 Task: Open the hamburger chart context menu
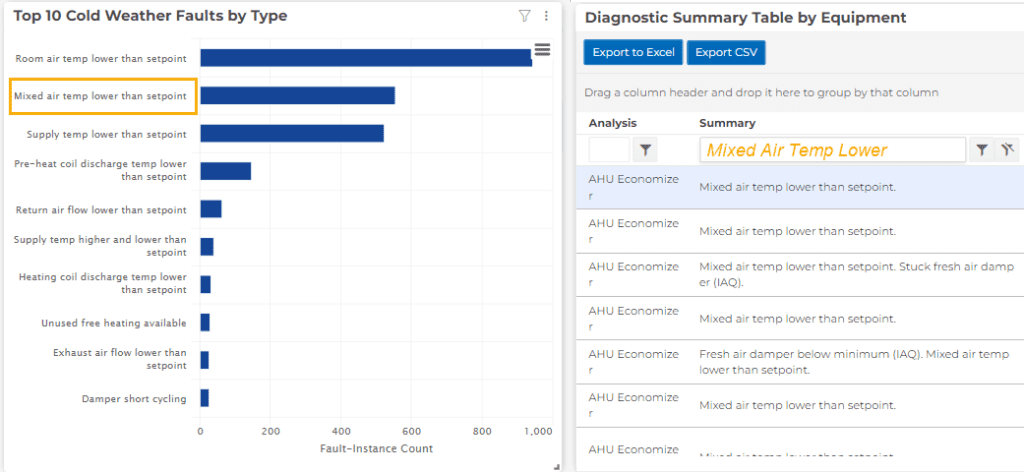pyautogui.click(x=542, y=50)
